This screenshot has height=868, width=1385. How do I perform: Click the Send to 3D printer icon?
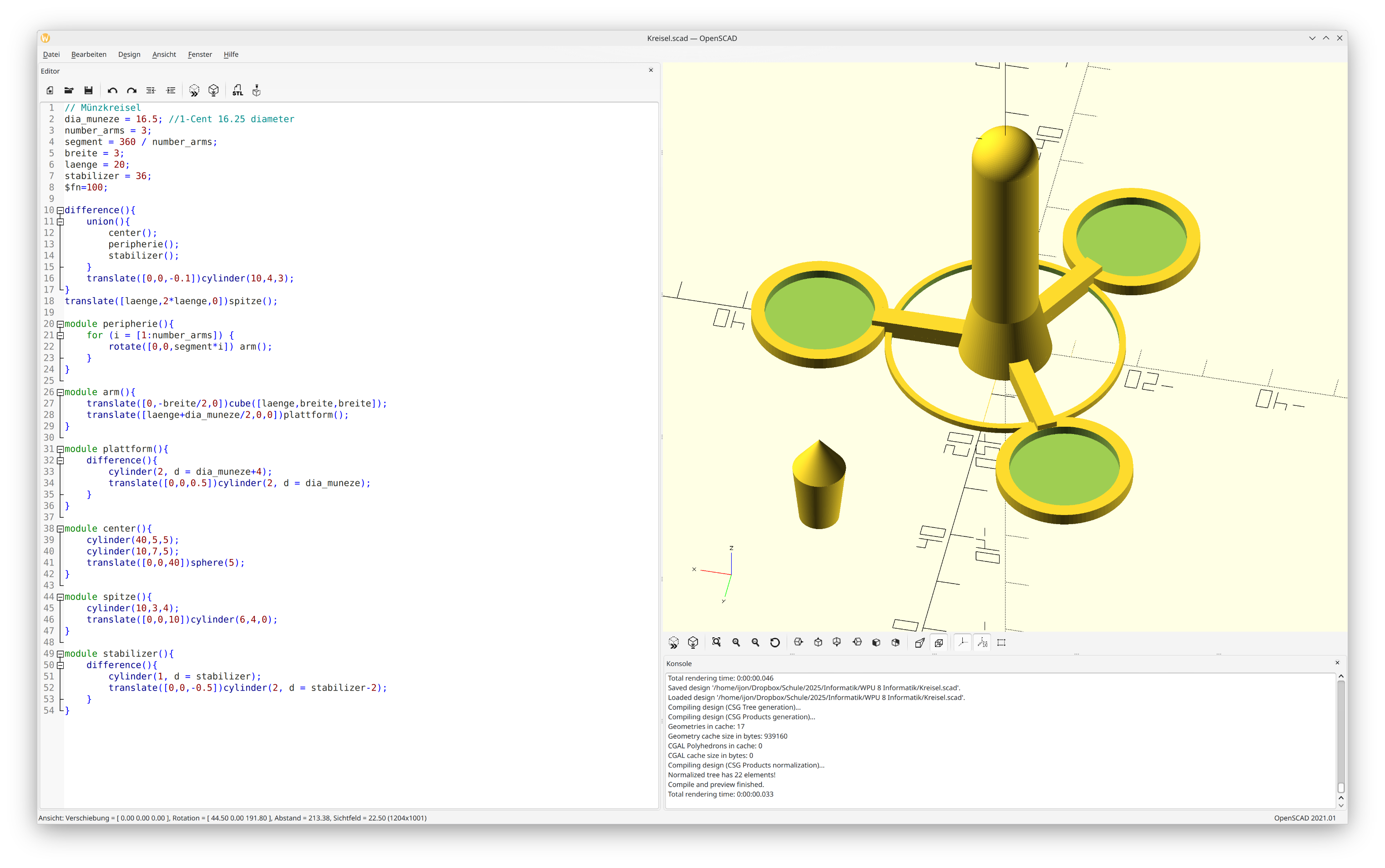pyautogui.click(x=257, y=90)
